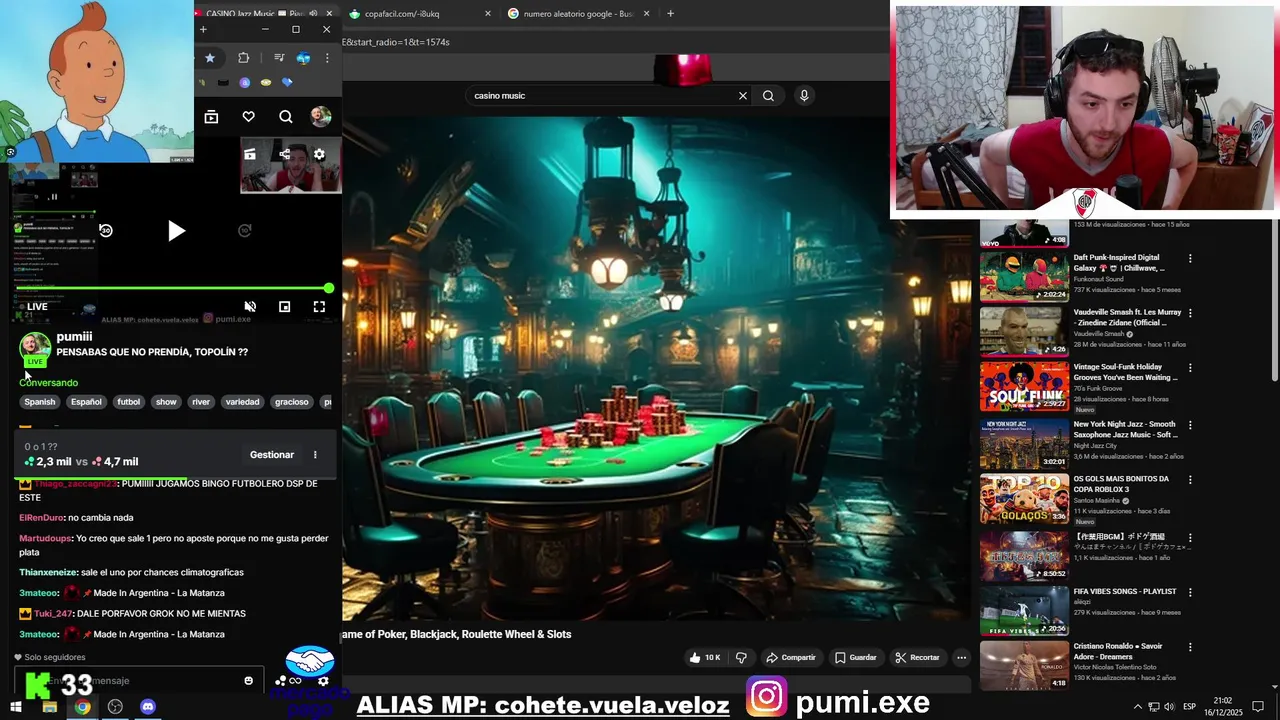The height and width of the screenshot is (720, 1280).
Task: Open the Daft Punk-Inspired Digital Galaxy thumbnail
Action: tap(1024, 275)
